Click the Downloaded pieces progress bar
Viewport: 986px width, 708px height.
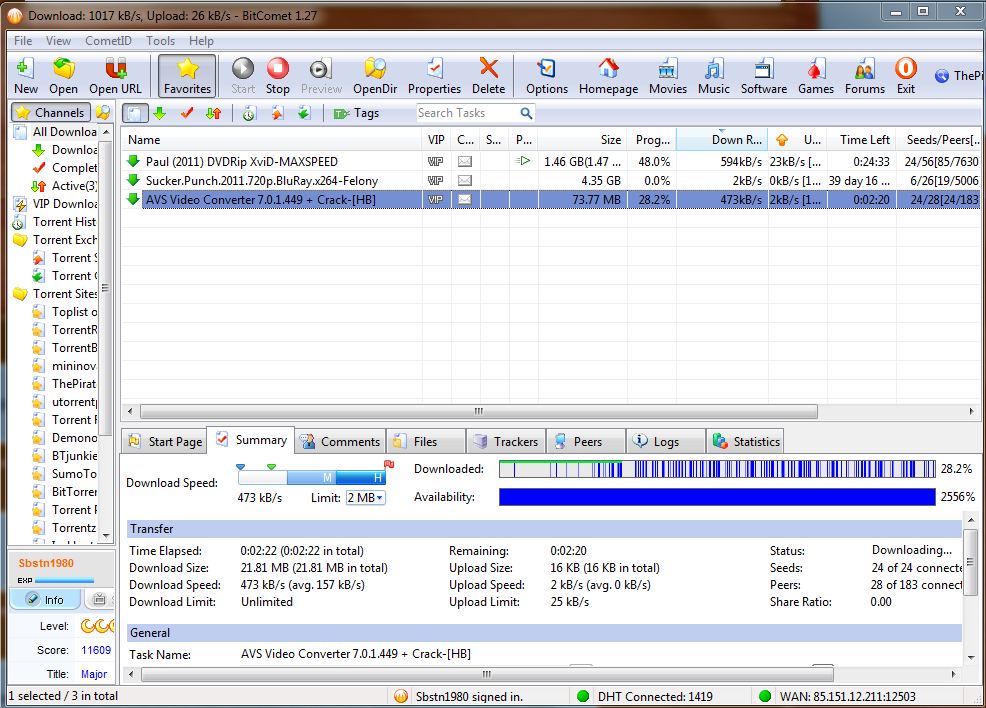717,469
